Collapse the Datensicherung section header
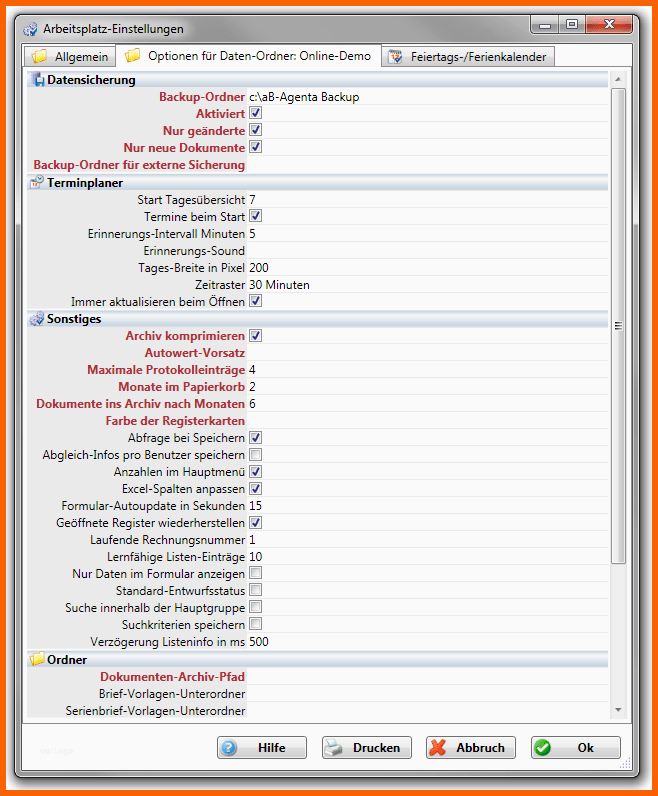The image size is (658, 796). [x=90, y=80]
